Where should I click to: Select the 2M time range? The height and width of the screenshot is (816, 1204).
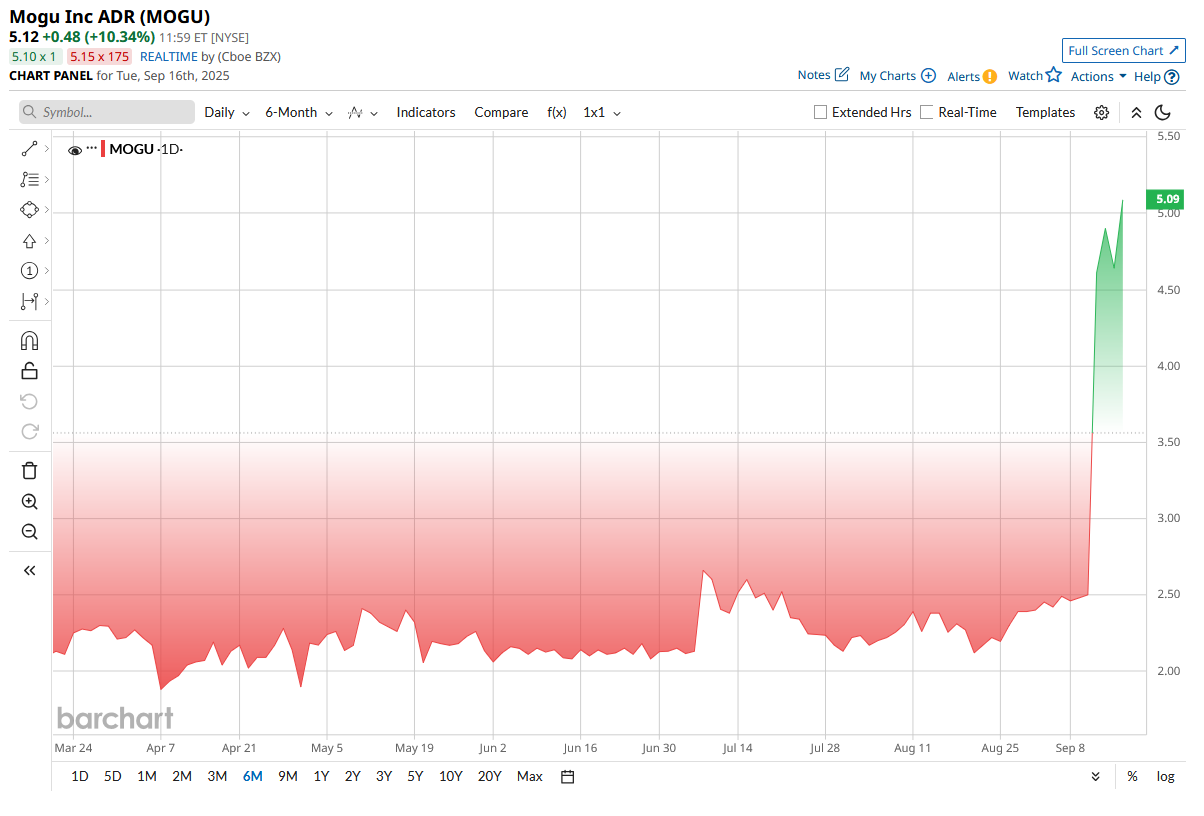pyautogui.click(x=182, y=776)
